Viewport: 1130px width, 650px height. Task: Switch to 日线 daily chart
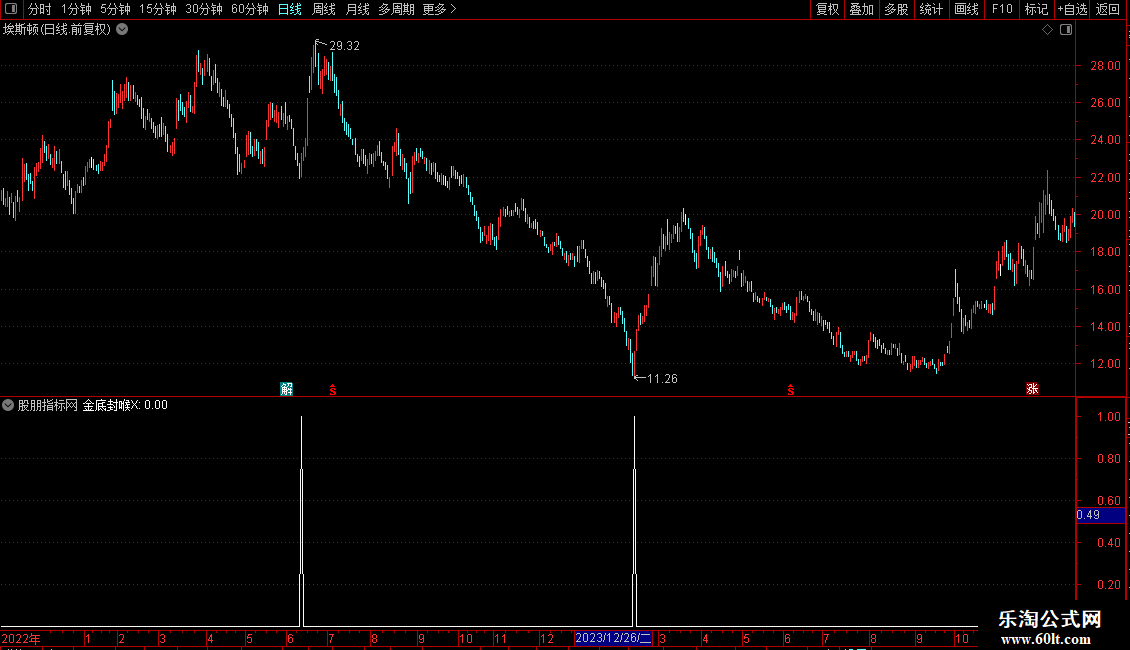coord(290,9)
